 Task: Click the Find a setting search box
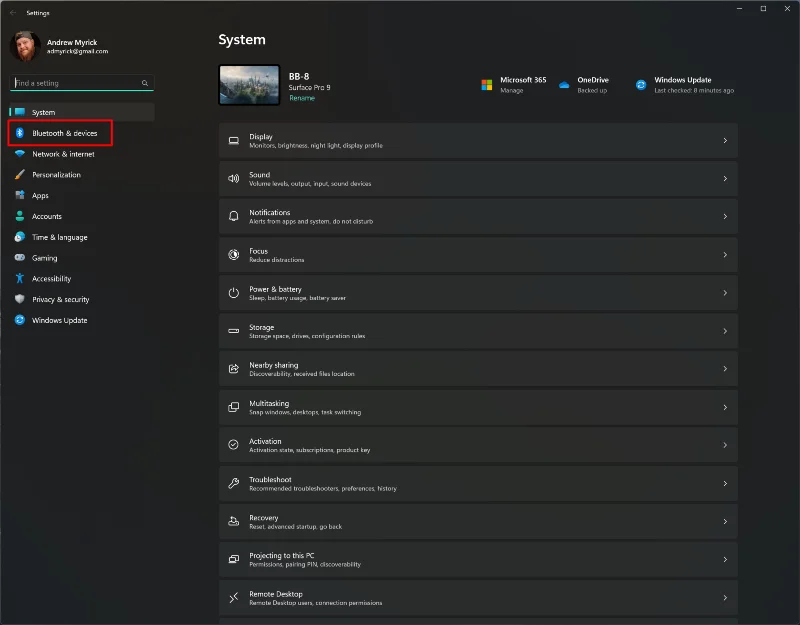click(82, 83)
